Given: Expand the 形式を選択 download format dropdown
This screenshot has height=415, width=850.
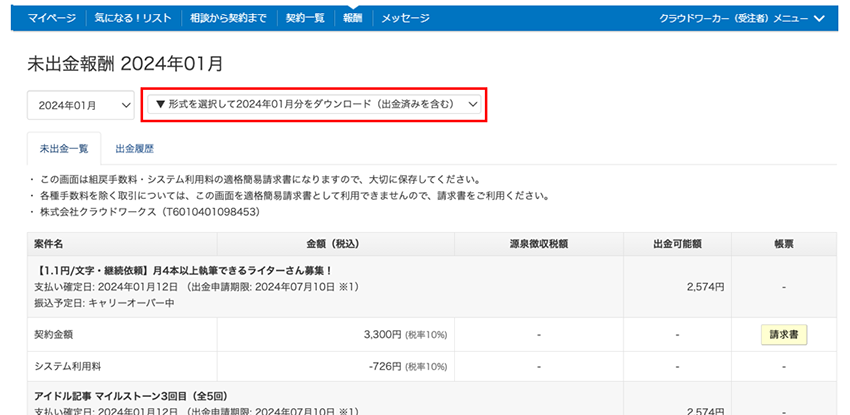Looking at the screenshot, I should (x=316, y=104).
